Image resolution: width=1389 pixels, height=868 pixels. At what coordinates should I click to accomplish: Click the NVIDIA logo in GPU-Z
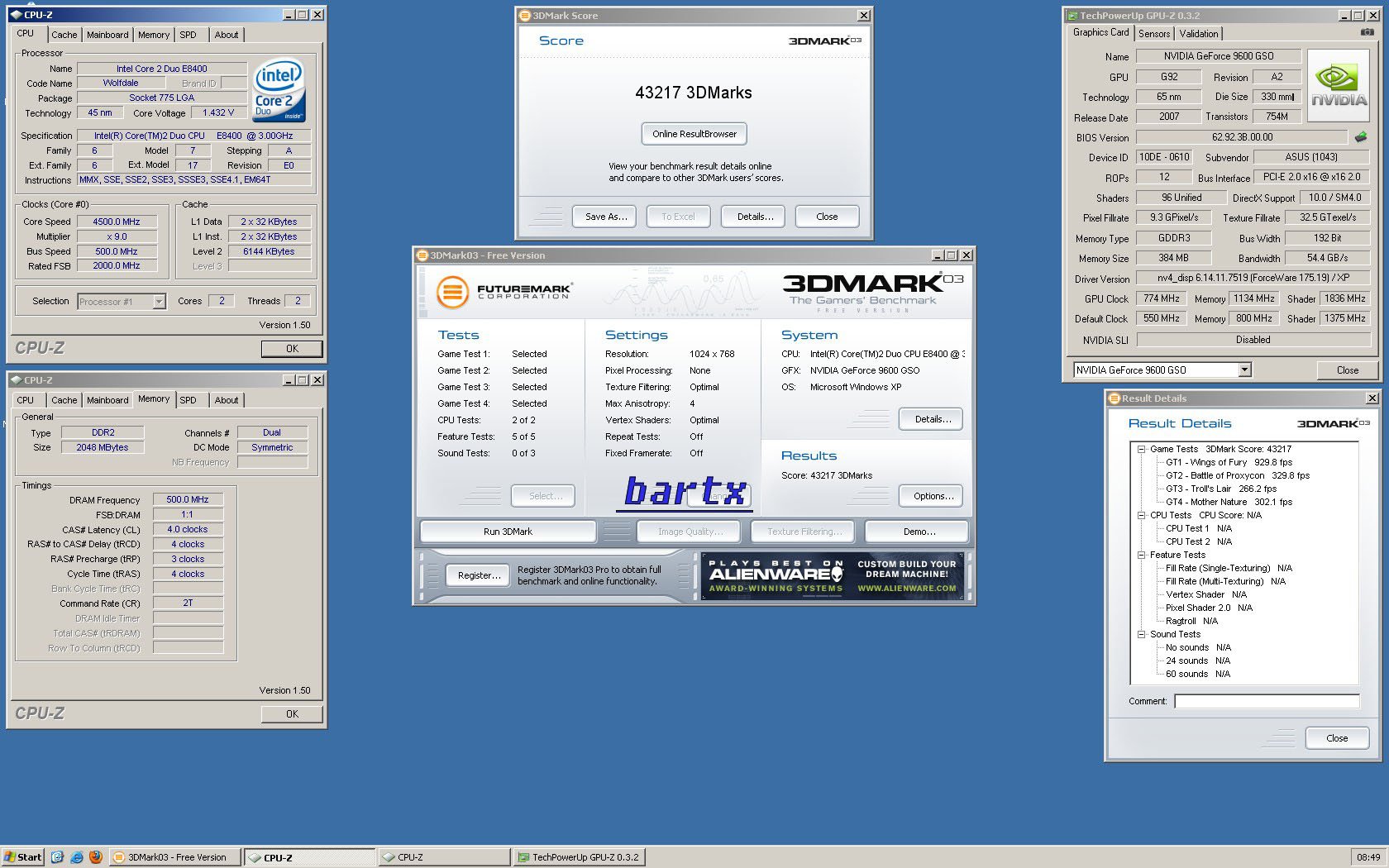pyautogui.click(x=1339, y=86)
